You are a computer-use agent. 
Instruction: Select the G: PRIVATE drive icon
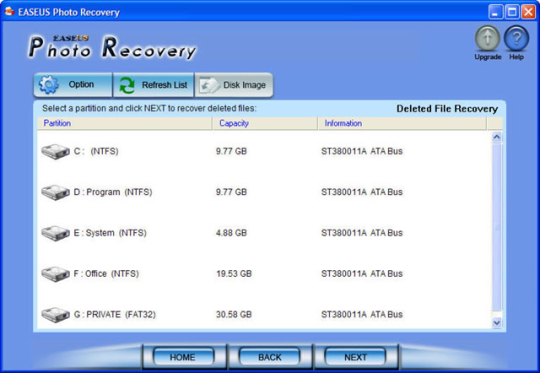click(55, 315)
